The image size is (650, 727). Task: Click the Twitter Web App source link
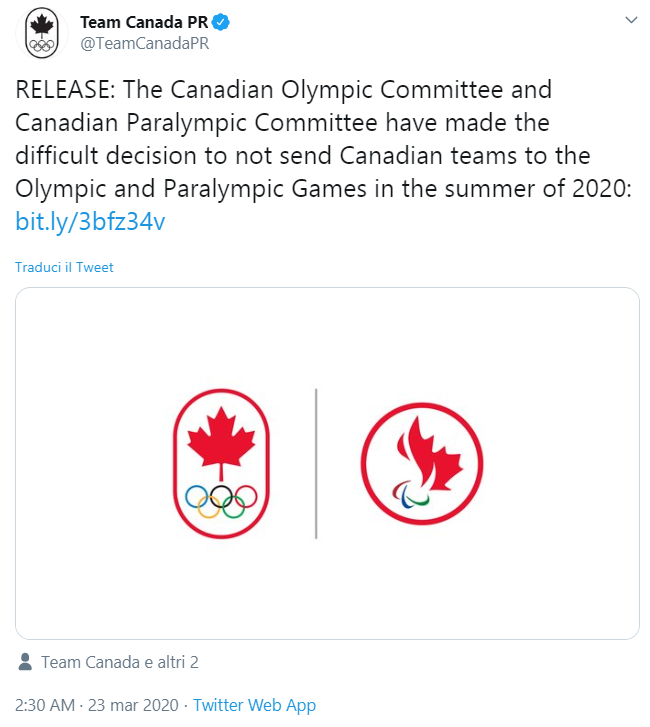(x=254, y=705)
